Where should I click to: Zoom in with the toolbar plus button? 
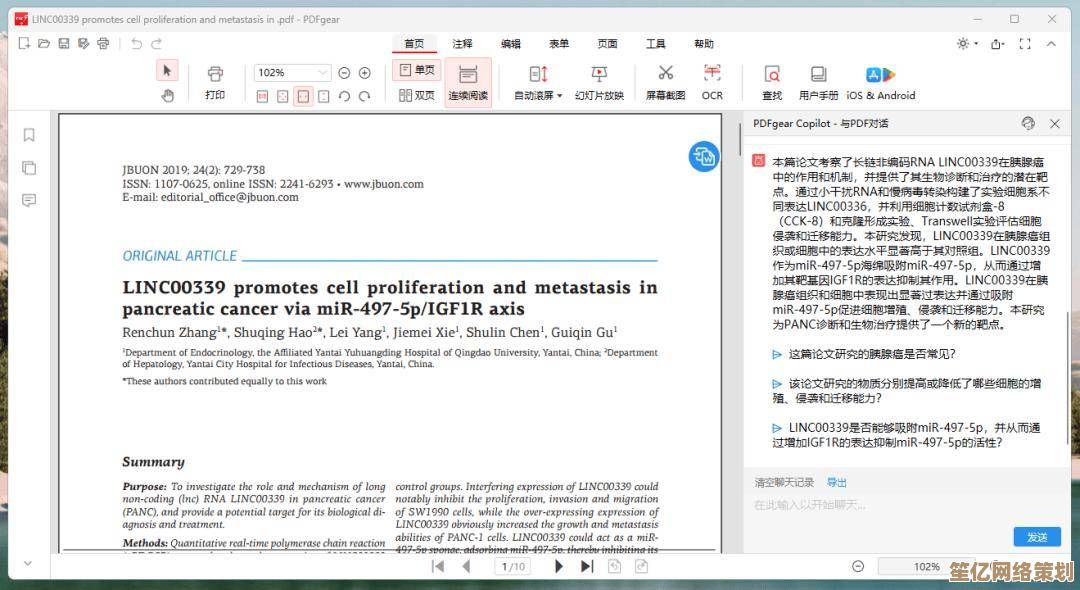coord(365,72)
